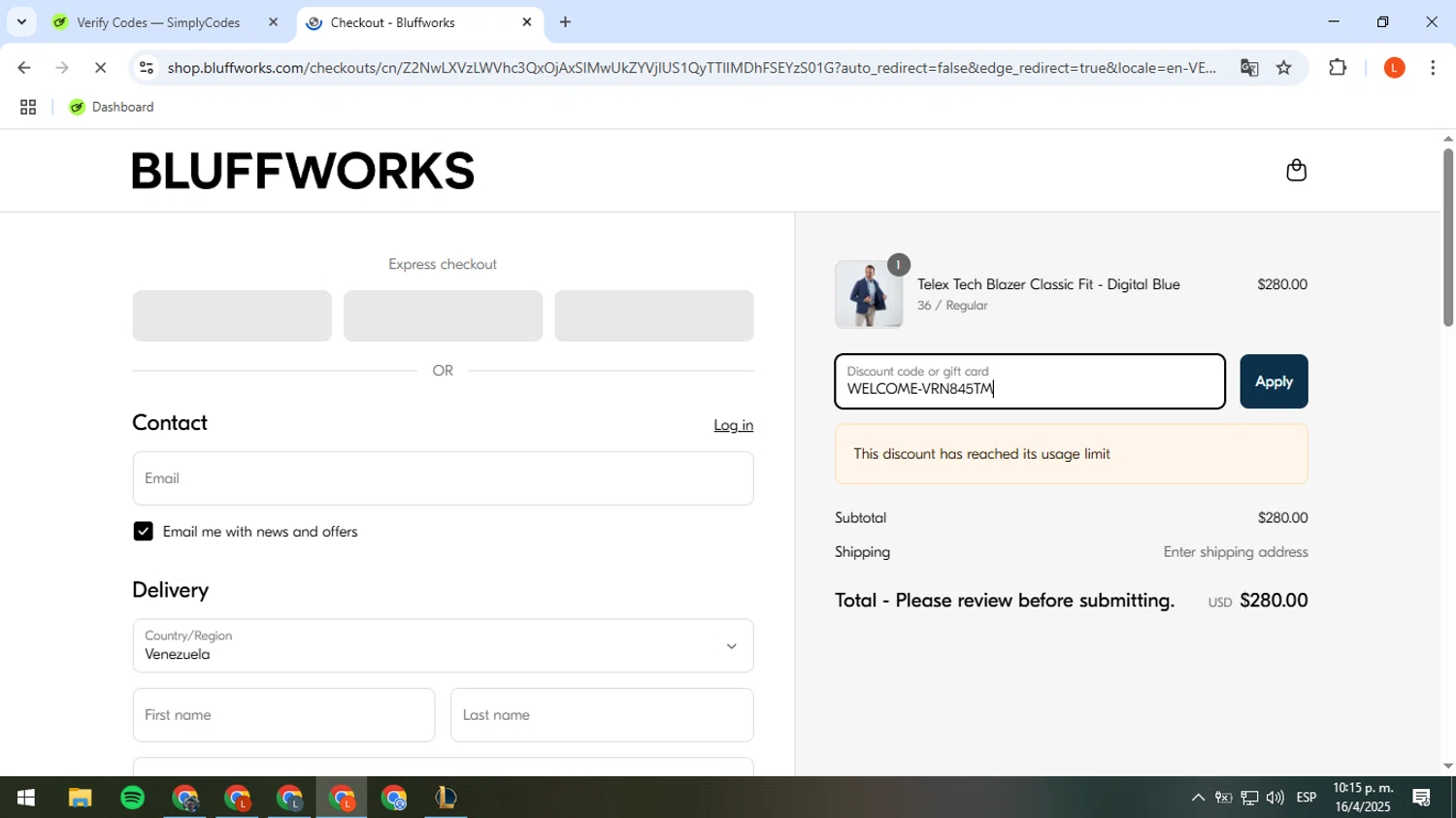Image resolution: width=1456 pixels, height=818 pixels.
Task: Open the first Chrome taskbar icon
Action: pyautogui.click(x=185, y=798)
